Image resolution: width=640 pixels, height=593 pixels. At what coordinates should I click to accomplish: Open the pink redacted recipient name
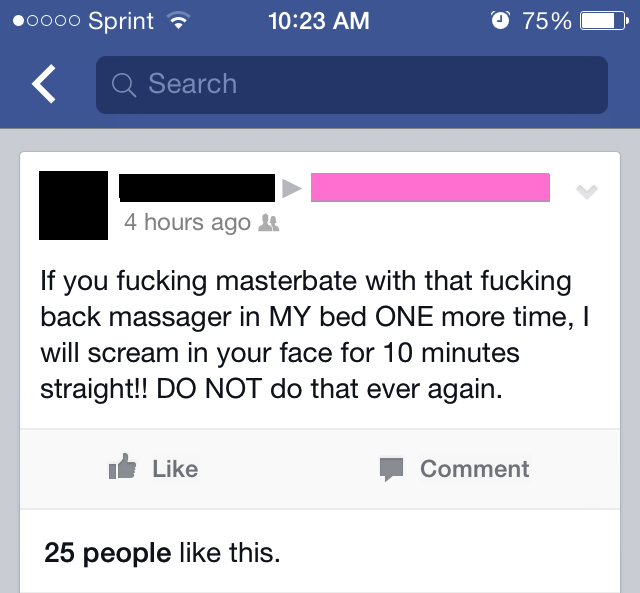[x=430, y=187]
